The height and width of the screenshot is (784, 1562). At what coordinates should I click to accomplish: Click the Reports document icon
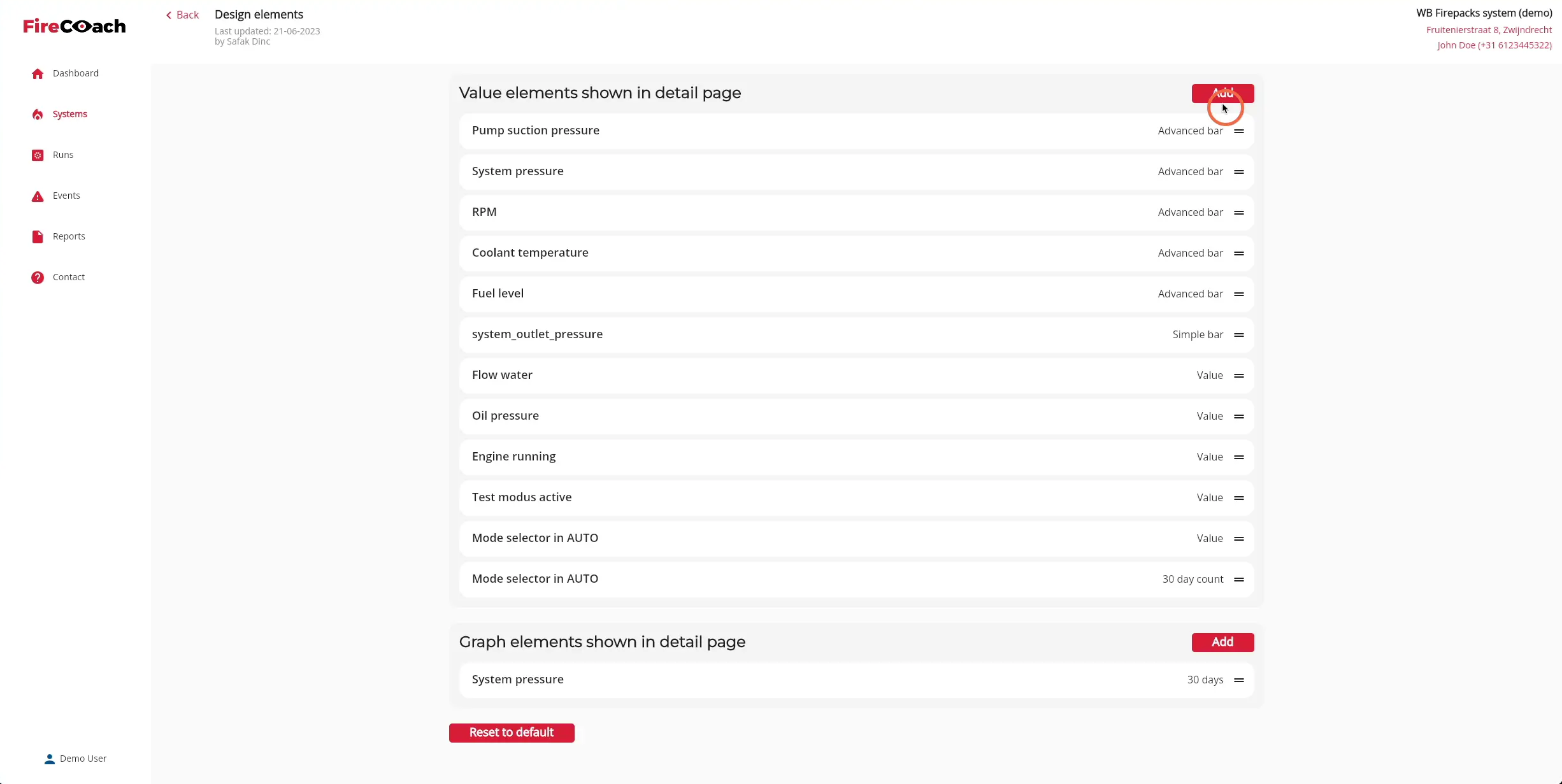point(38,237)
